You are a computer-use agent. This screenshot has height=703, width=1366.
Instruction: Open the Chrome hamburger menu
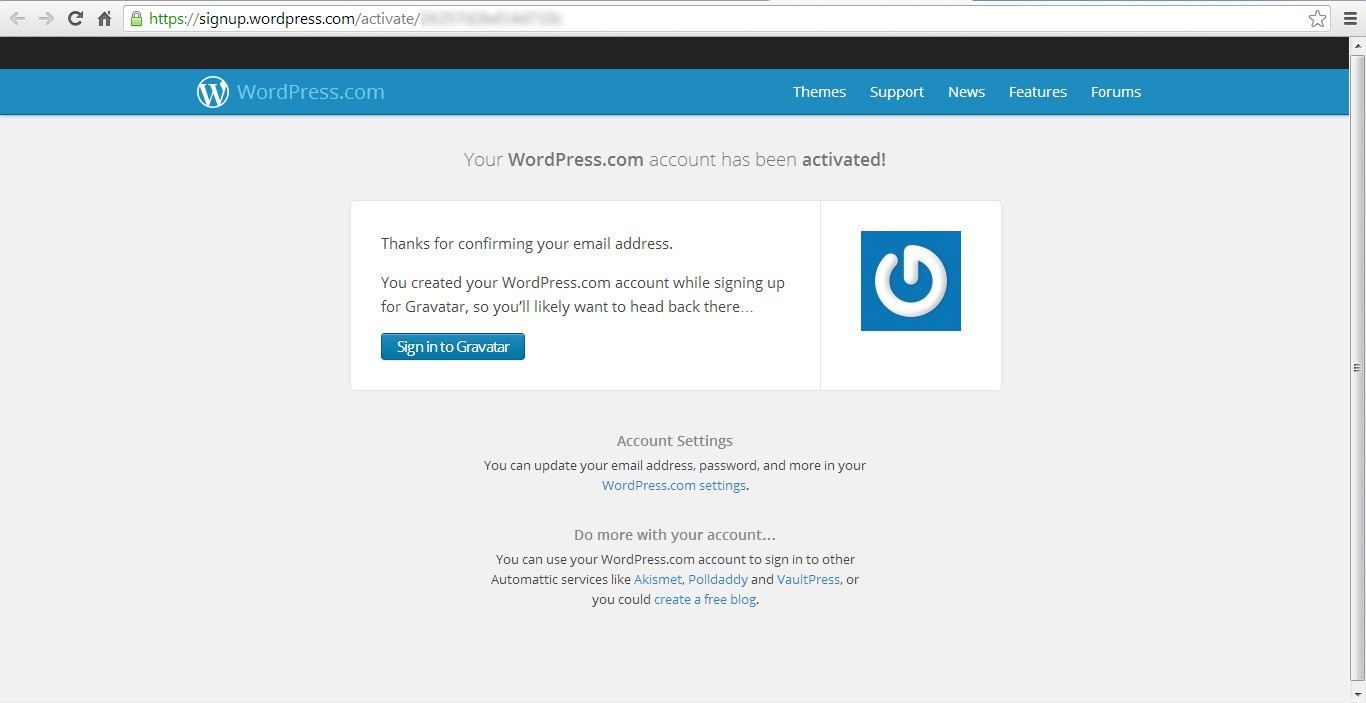click(1350, 18)
